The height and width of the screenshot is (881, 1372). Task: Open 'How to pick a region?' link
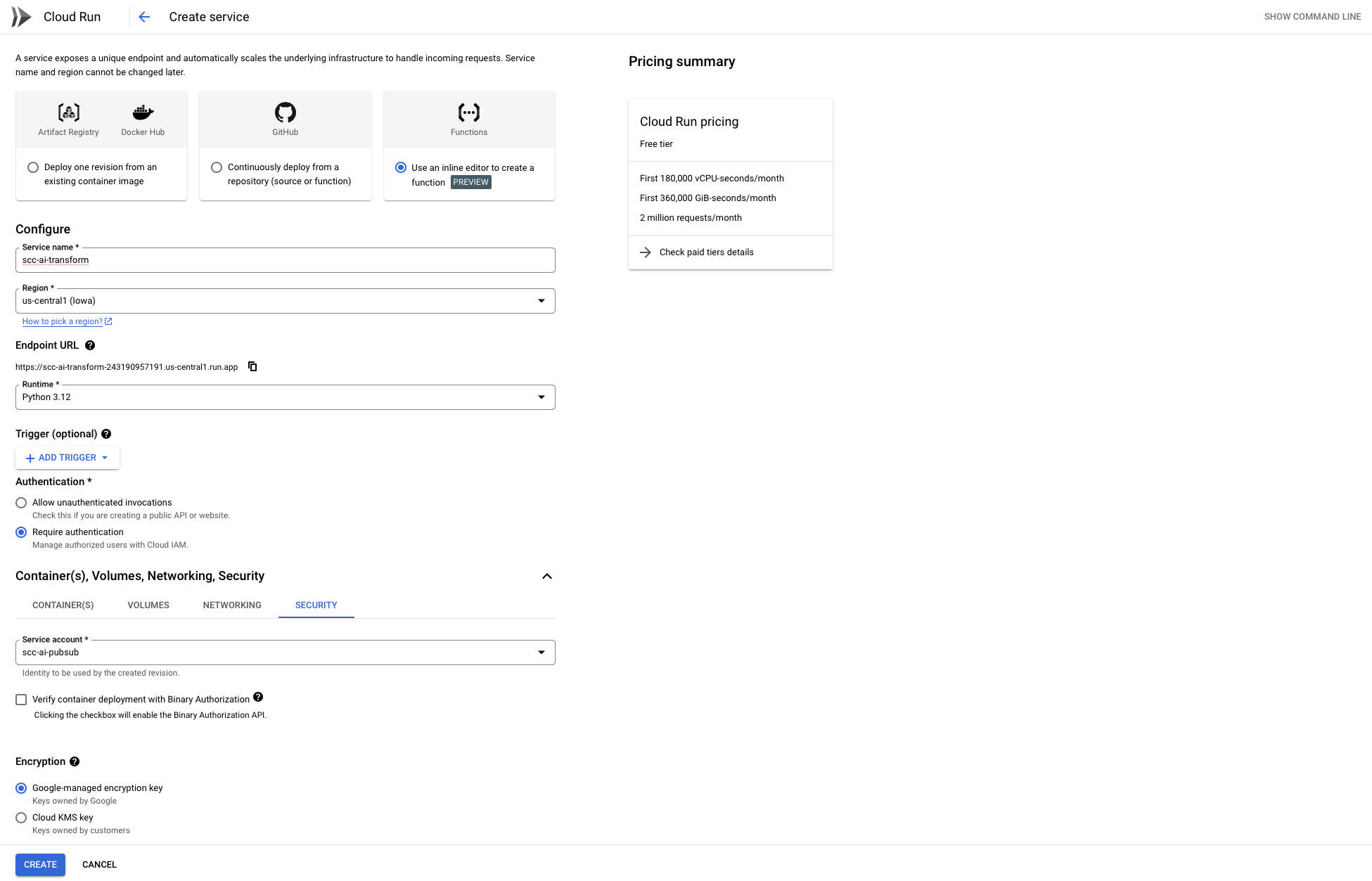[x=63, y=321]
